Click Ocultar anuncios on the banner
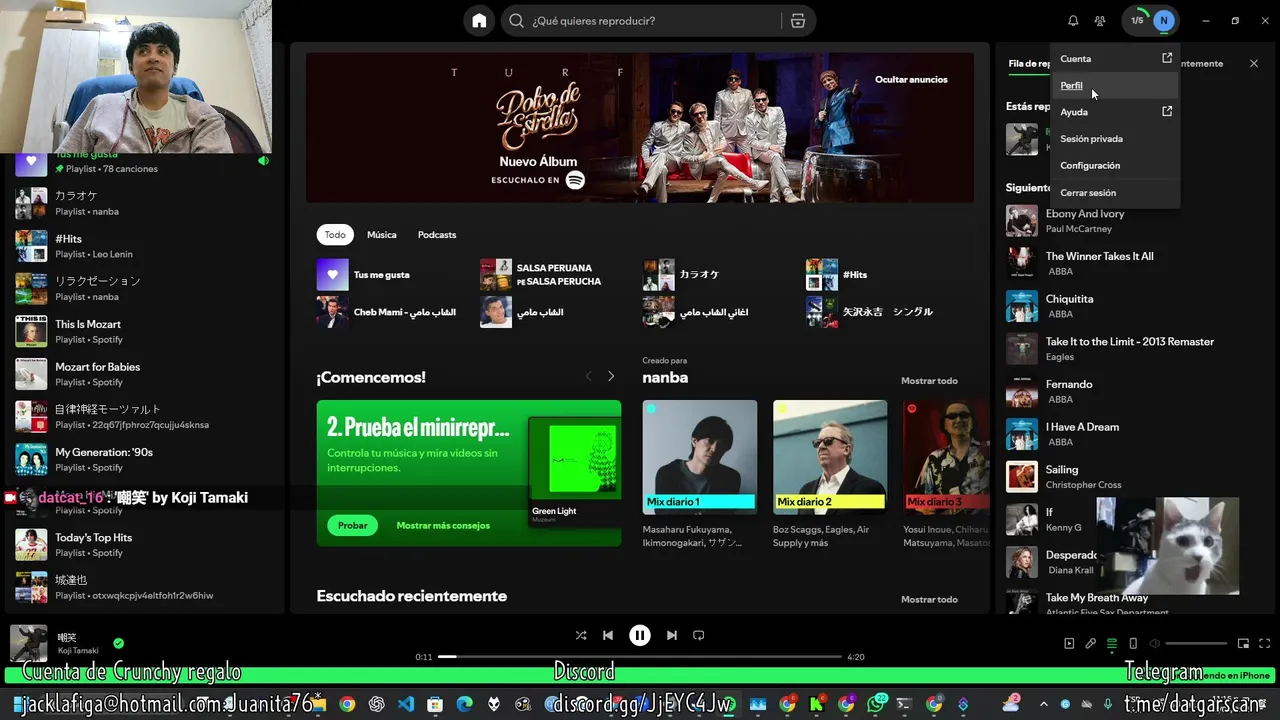Screen dimensions: 1280x720 (x=911, y=79)
